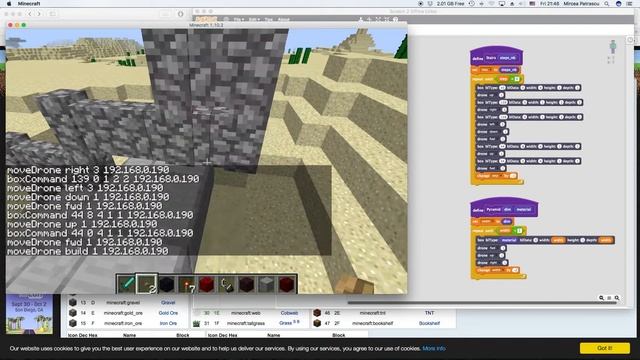This screenshot has width=640, height=360.
Task: Click the Got it! cookie button
Action: (604, 348)
